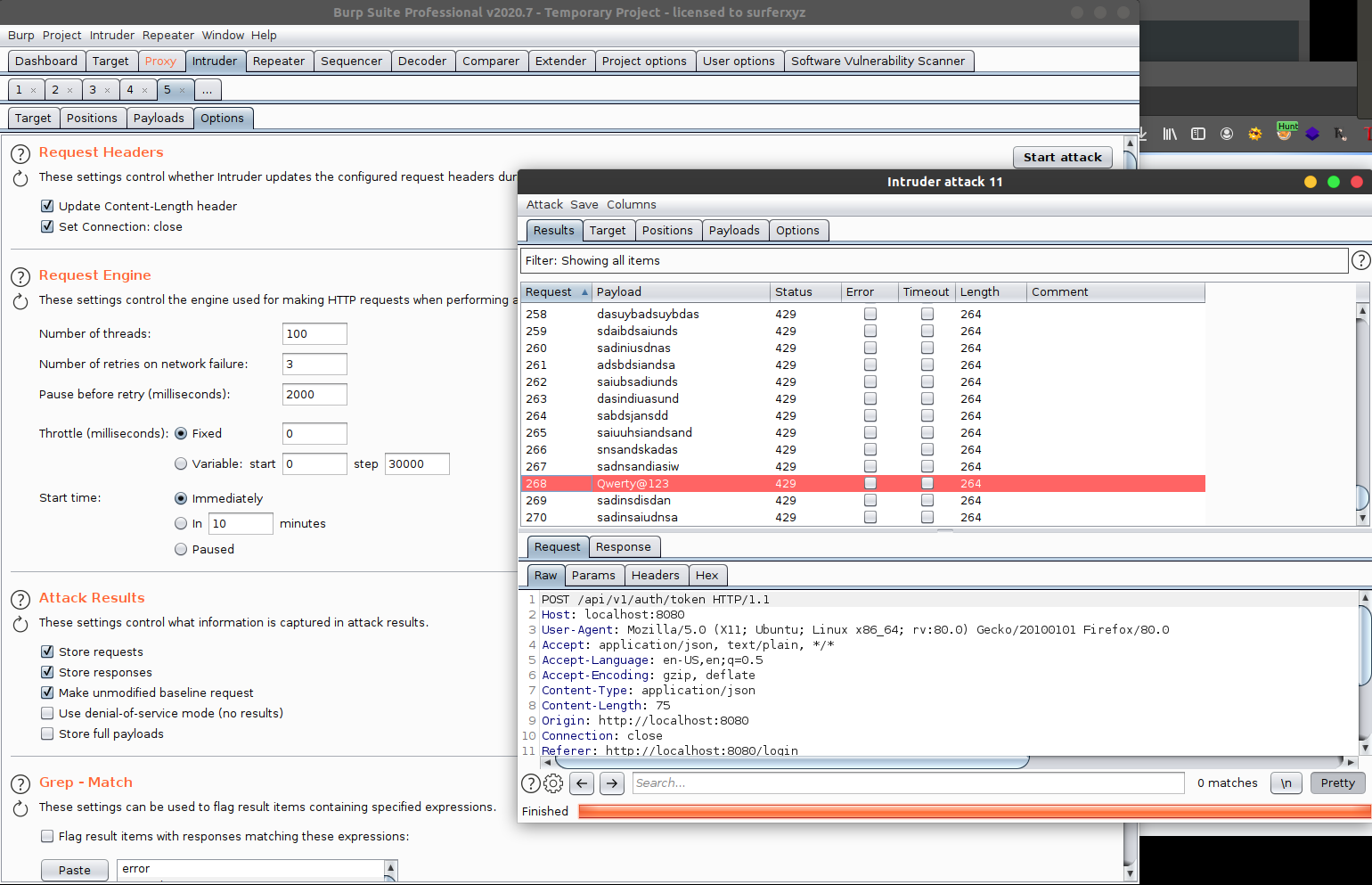Restore defaults icon for Request Engine
1372x885 pixels.
[x=20, y=302]
